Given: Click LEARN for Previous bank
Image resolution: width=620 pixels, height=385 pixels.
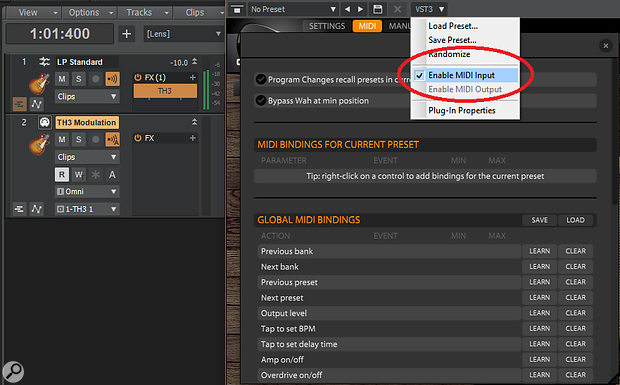Looking at the screenshot, I should [x=539, y=251].
